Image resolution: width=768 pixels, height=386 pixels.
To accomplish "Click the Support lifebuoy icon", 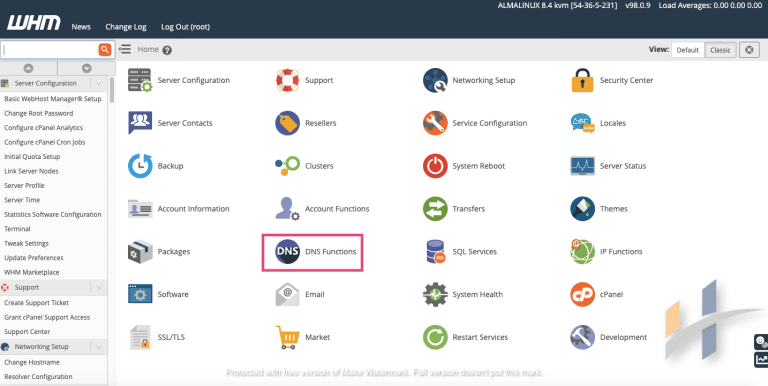I will coord(288,80).
